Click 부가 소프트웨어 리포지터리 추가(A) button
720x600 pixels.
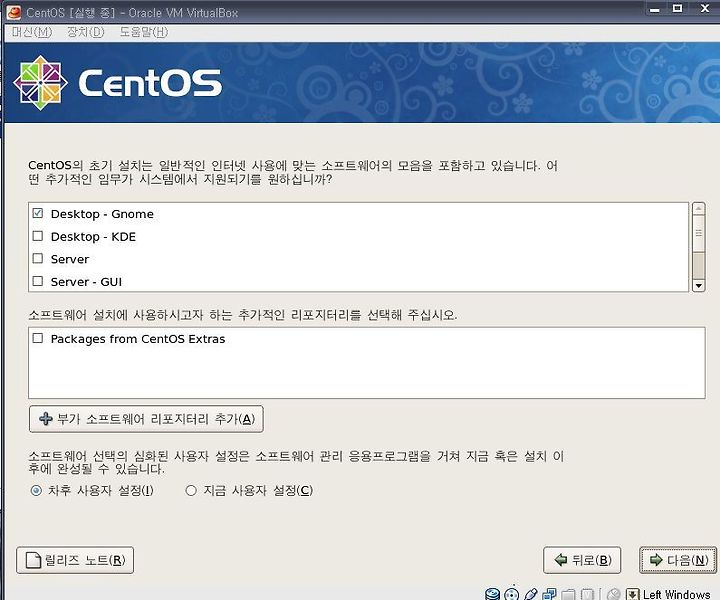[x=146, y=419]
